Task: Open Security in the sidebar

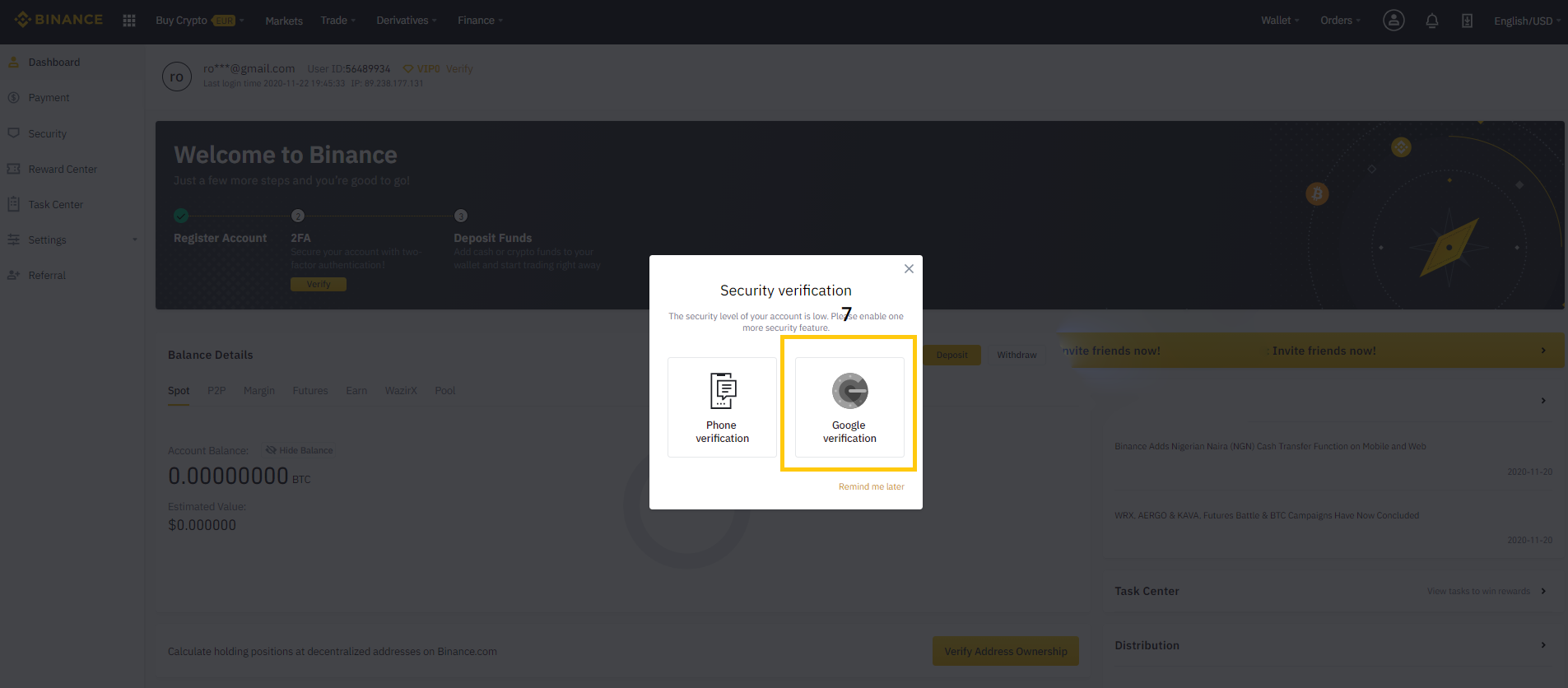Action: tap(48, 133)
